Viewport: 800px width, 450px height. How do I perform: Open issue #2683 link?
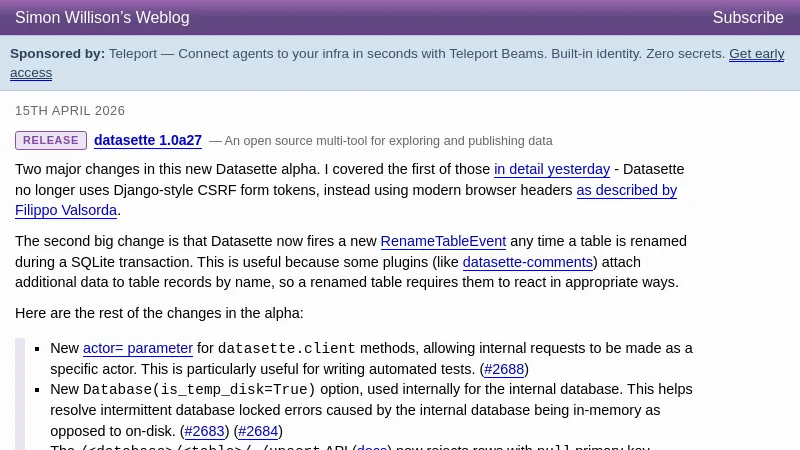(x=205, y=431)
